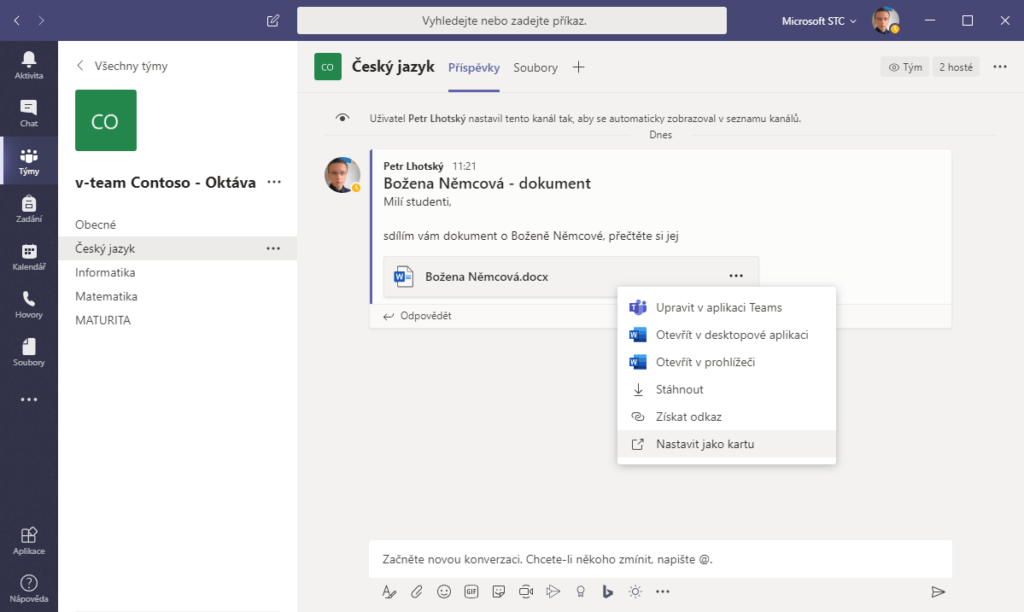The width and height of the screenshot is (1024, 612).
Task: Open Kalendář in the sidebar
Action: (x=29, y=257)
